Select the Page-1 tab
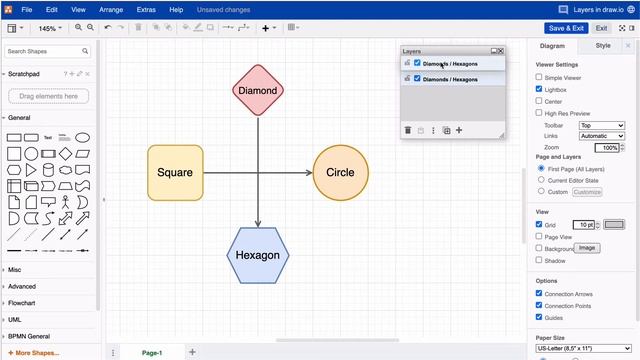This screenshot has width=640, height=360. click(x=152, y=353)
